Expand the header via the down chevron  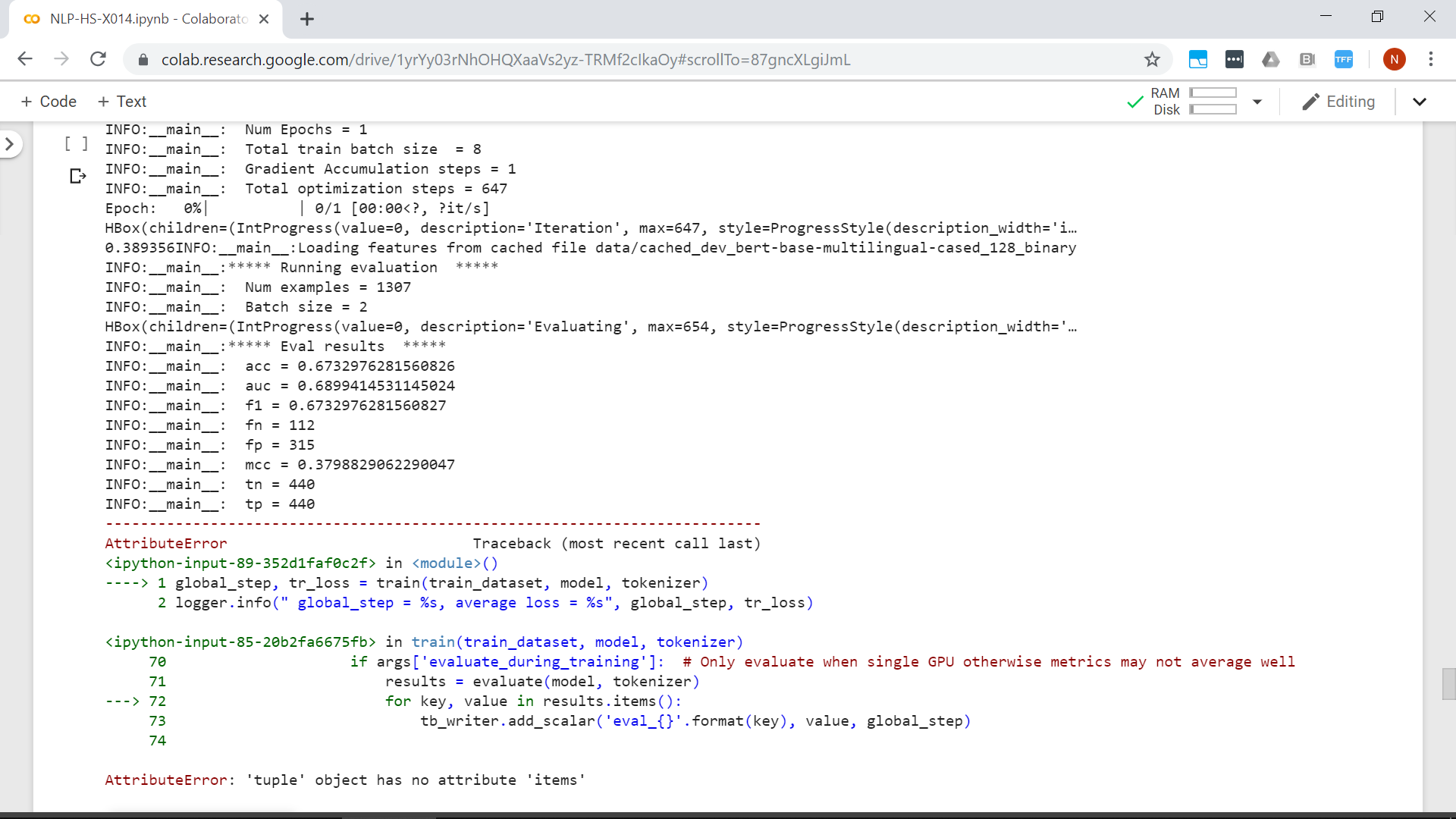(x=1420, y=102)
